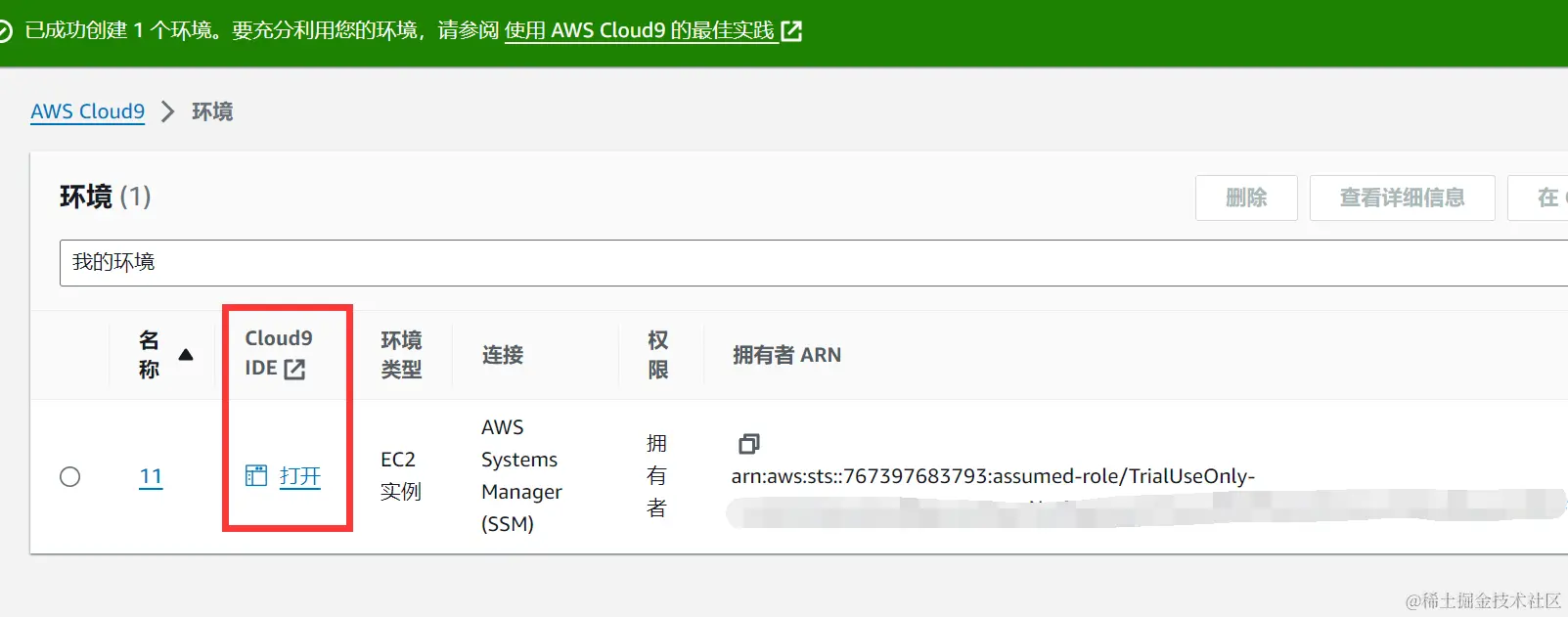Image resolution: width=1568 pixels, height=617 pixels.
Task: Copy owner ARN with the copy icon
Action: pyautogui.click(x=748, y=444)
